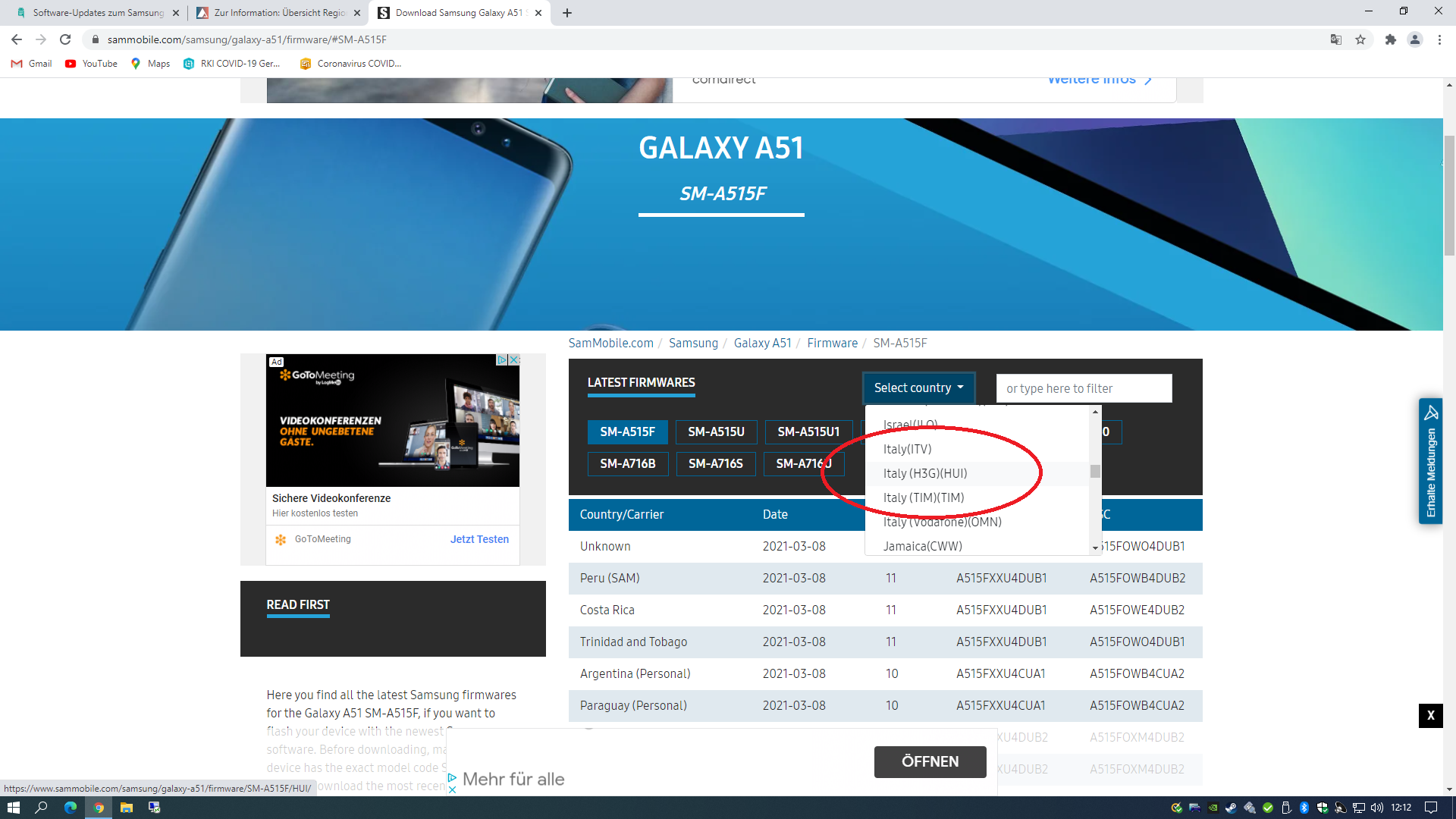Viewport: 1456px width, 819px height.
Task: Select the SM-A716B model button
Action: tap(627, 463)
